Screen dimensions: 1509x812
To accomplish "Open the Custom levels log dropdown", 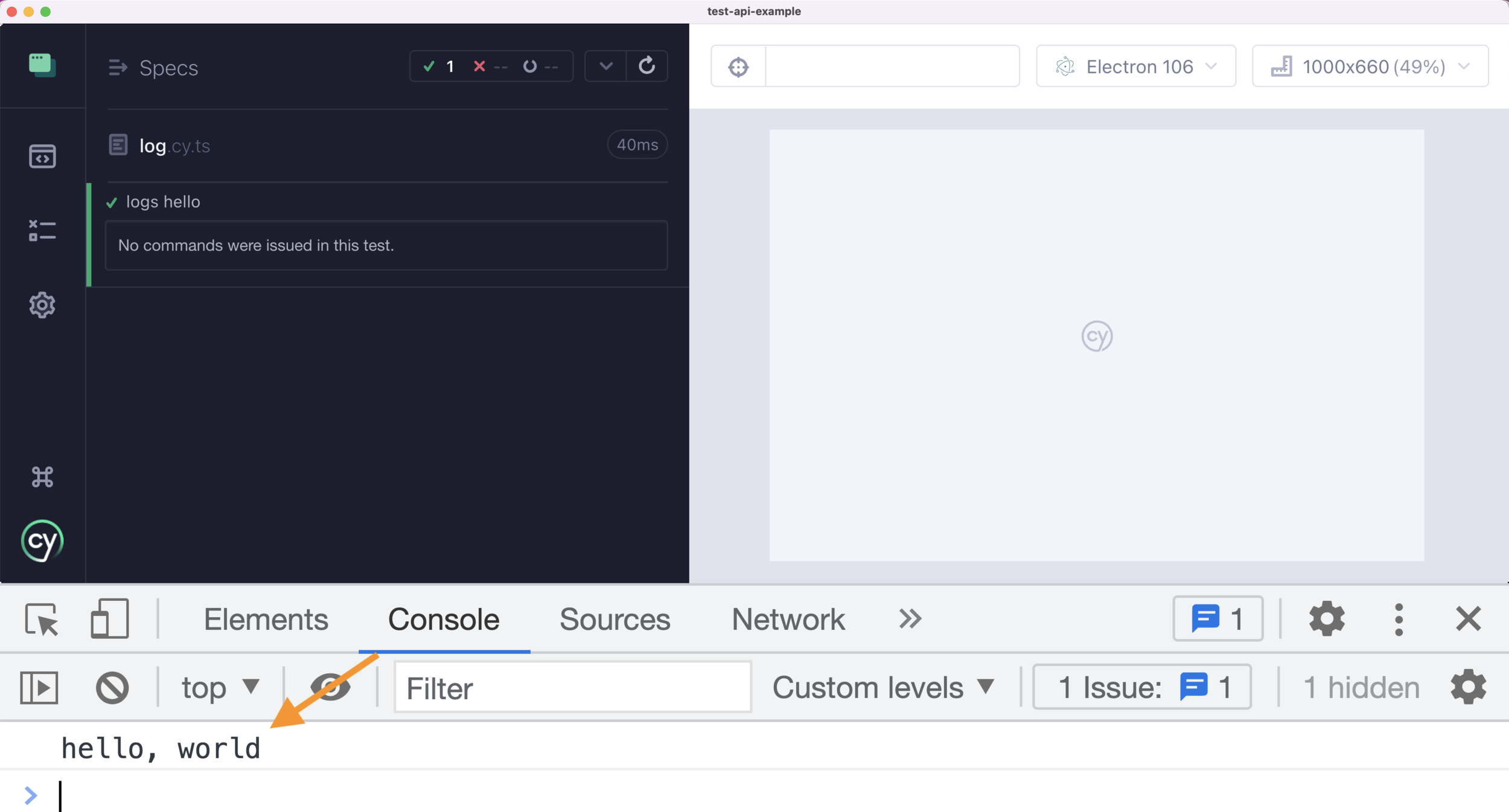I will coord(882,687).
